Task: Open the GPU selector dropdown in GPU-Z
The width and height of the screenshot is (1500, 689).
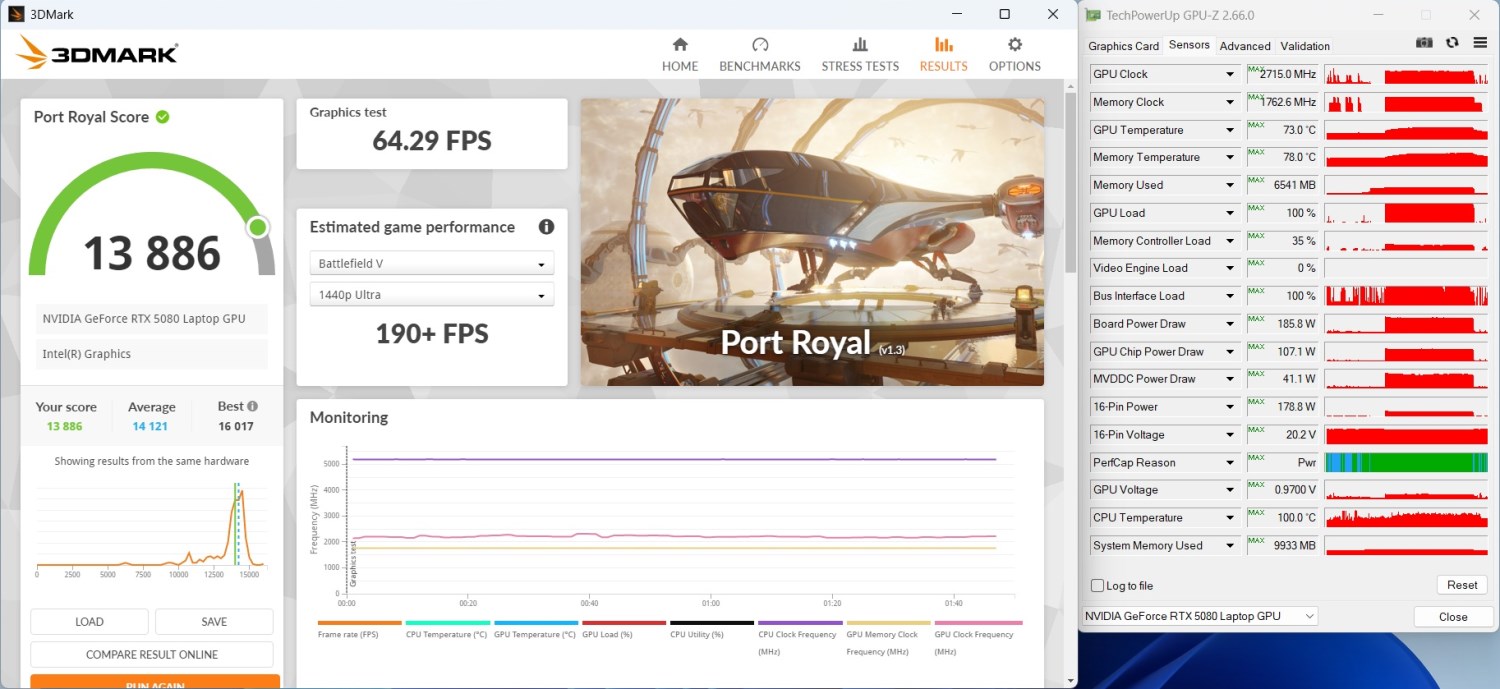Action: click(1200, 616)
